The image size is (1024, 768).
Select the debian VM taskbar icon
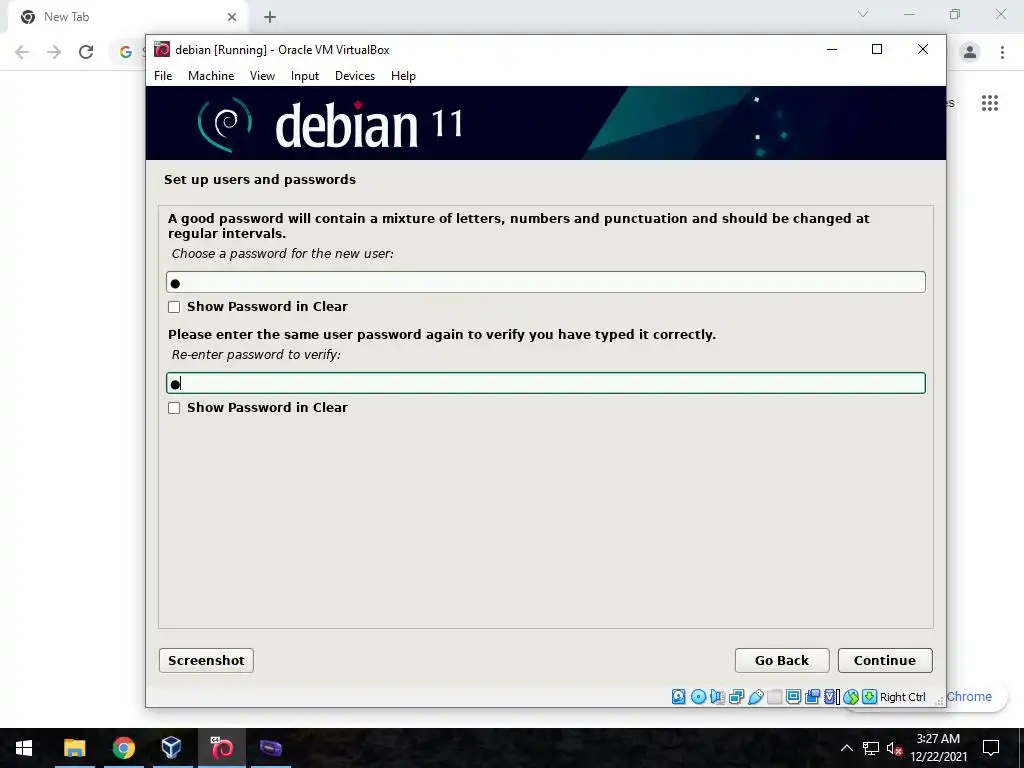(221, 748)
